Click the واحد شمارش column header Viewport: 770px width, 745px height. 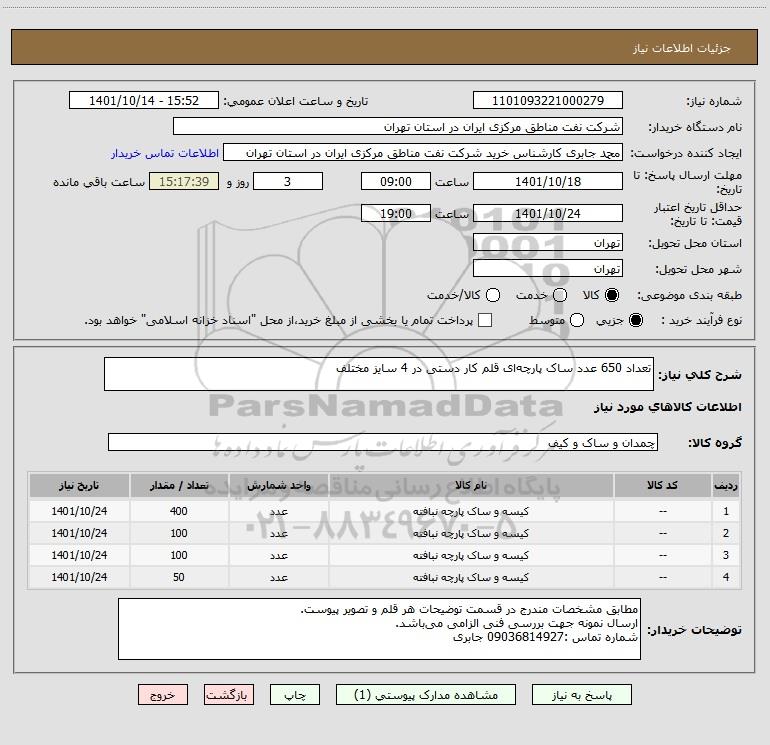(x=278, y=486)
